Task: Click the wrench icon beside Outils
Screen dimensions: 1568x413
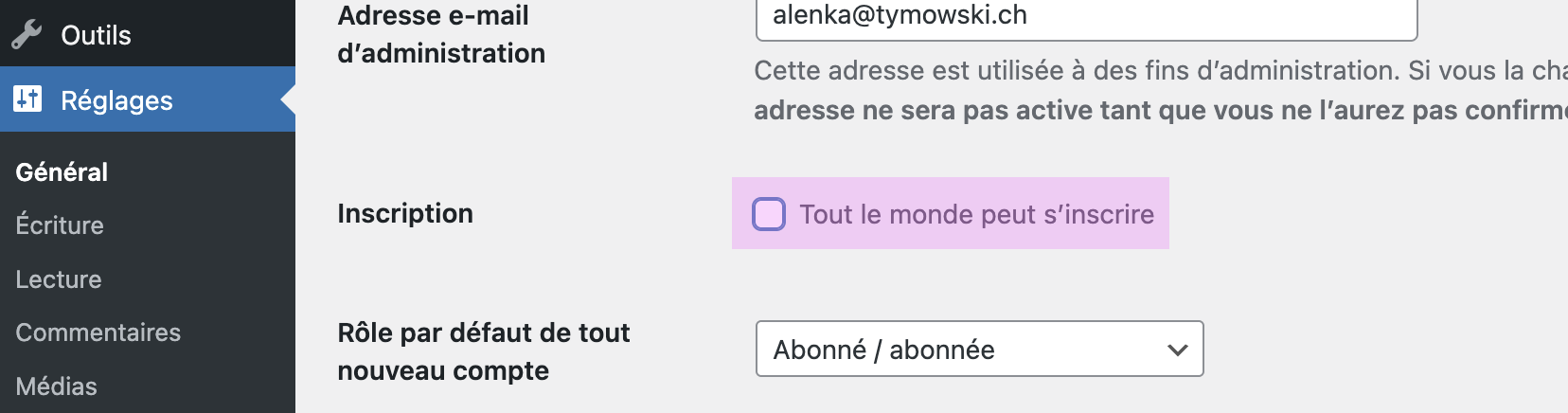Action: click(27, 35)
